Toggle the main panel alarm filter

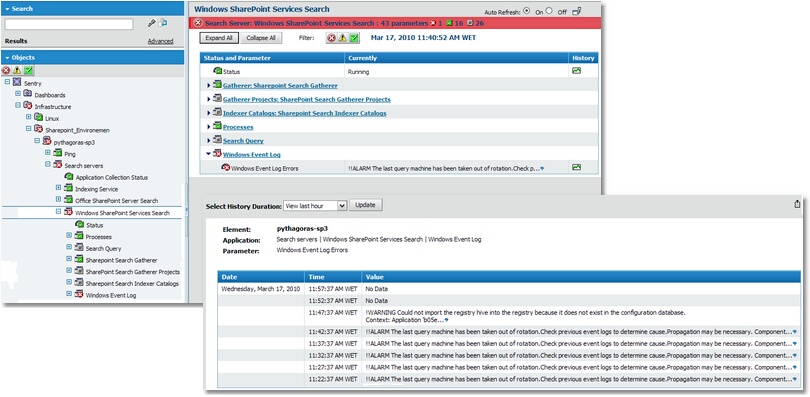tap(332, 38)
